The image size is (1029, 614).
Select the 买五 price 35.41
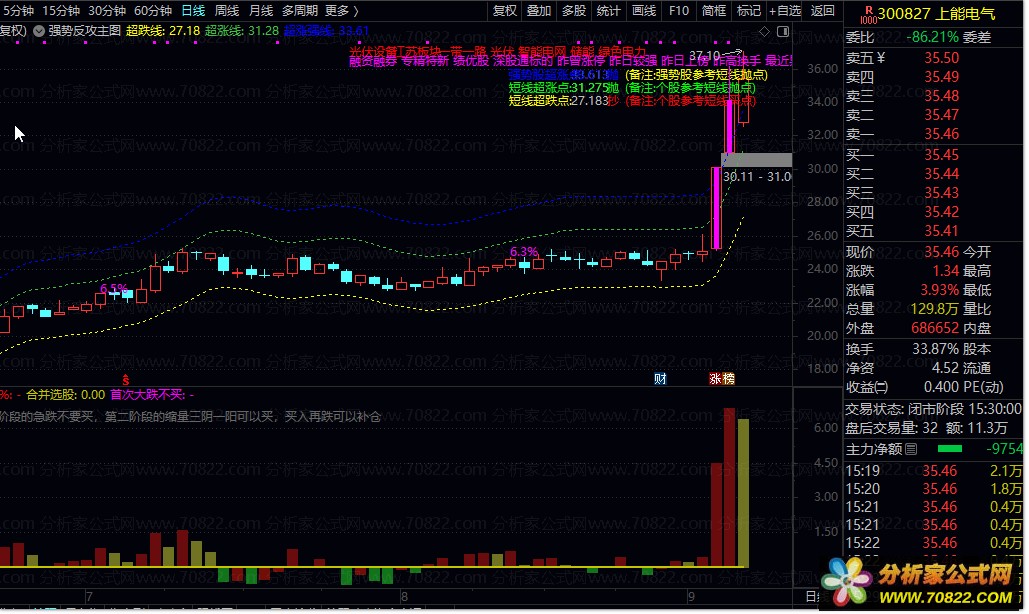coord(941,231)
